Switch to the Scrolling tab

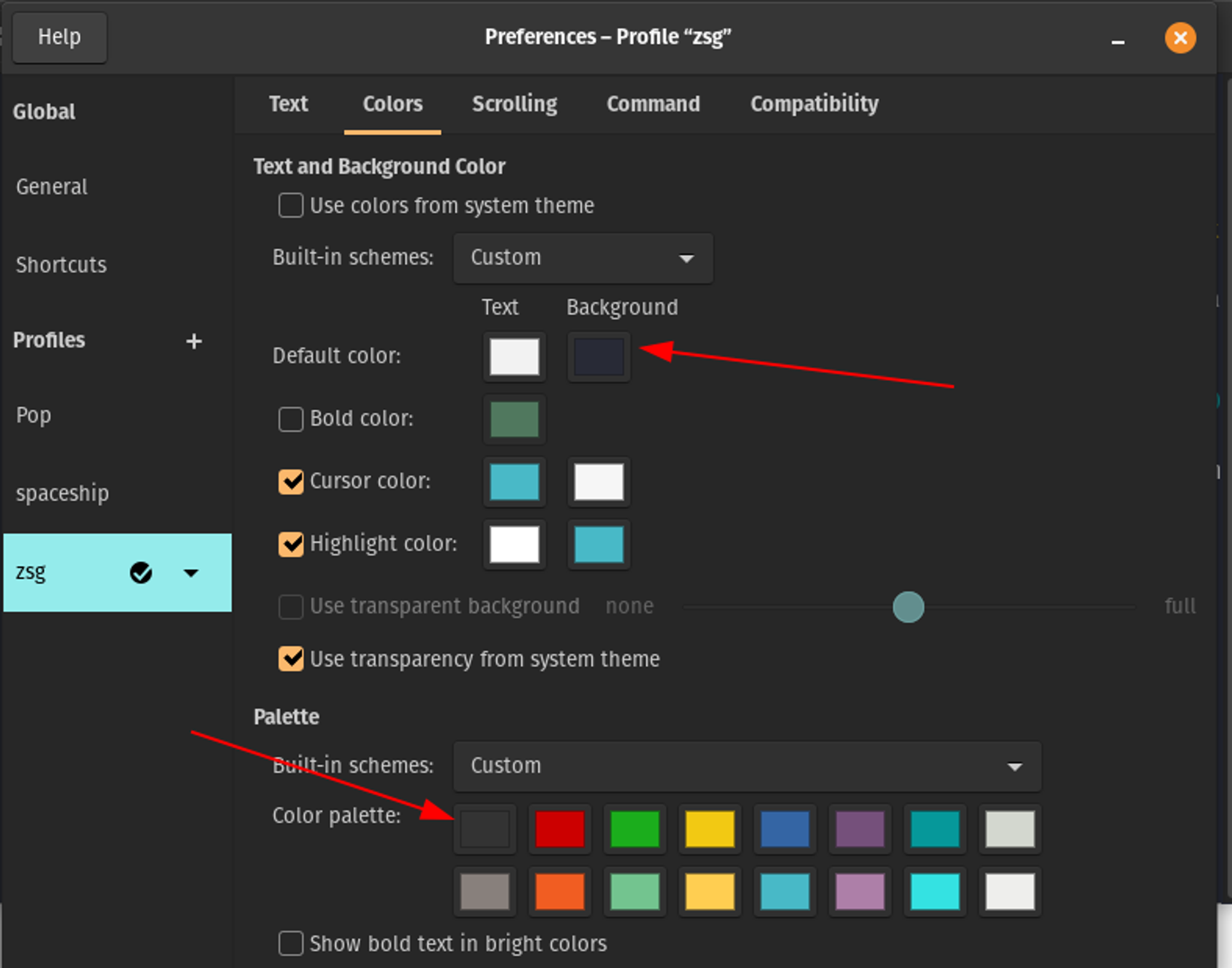coord(514,104)
